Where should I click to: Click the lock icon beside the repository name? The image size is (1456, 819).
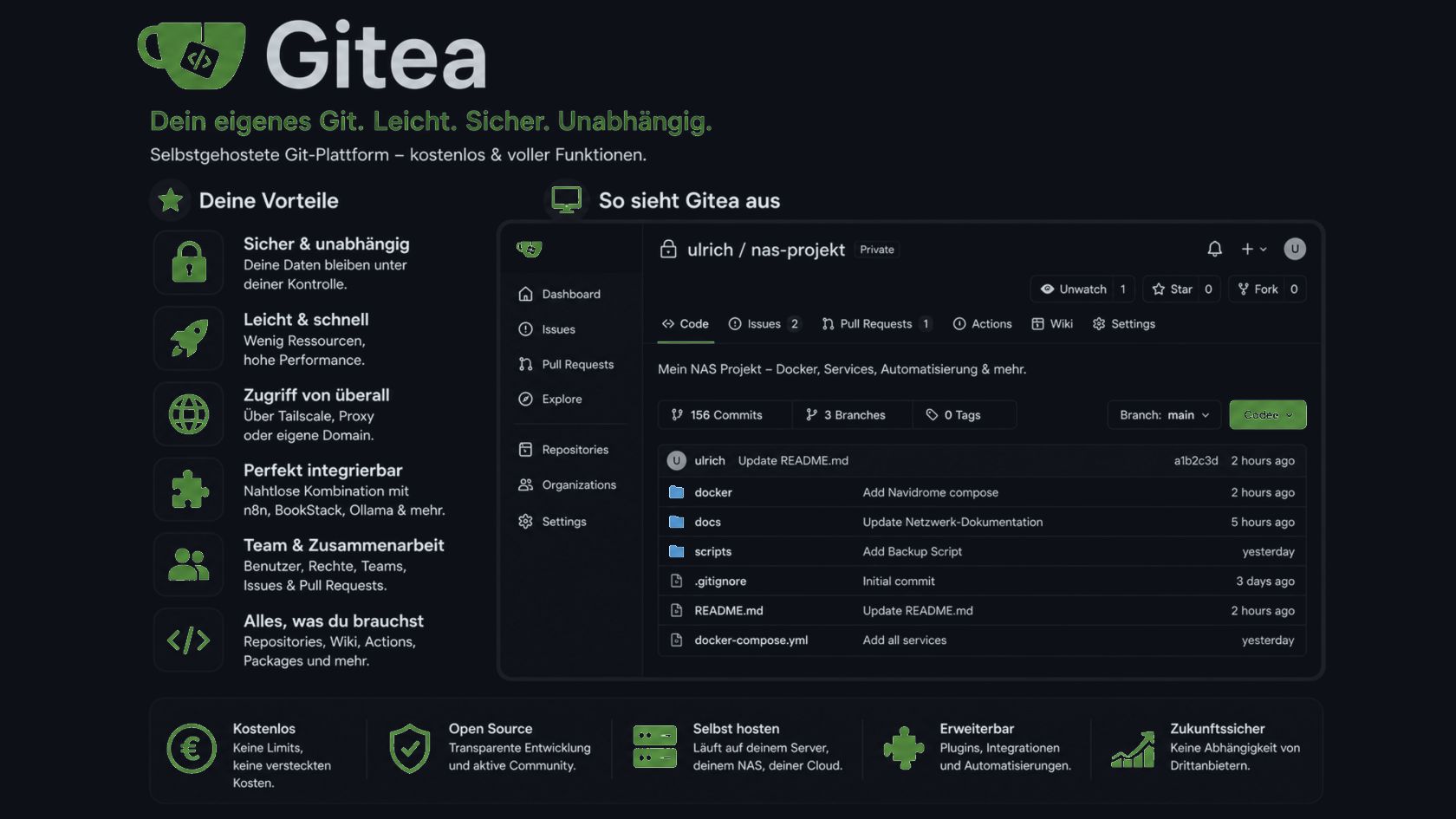click(x=668, y=249)
